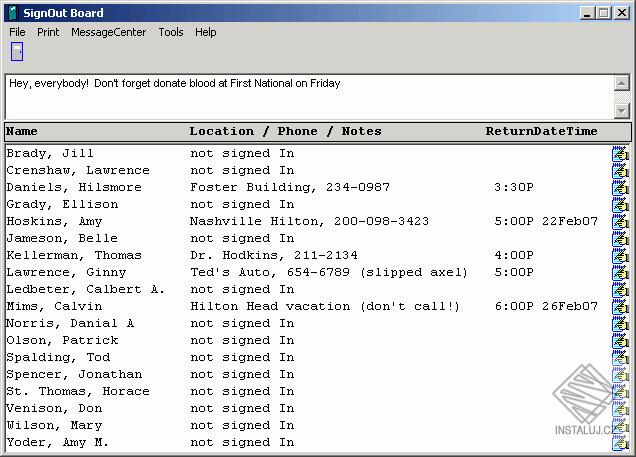636x457 pixels.
Task: Click message box scrollbar down arrow
Action: point(621,111)
